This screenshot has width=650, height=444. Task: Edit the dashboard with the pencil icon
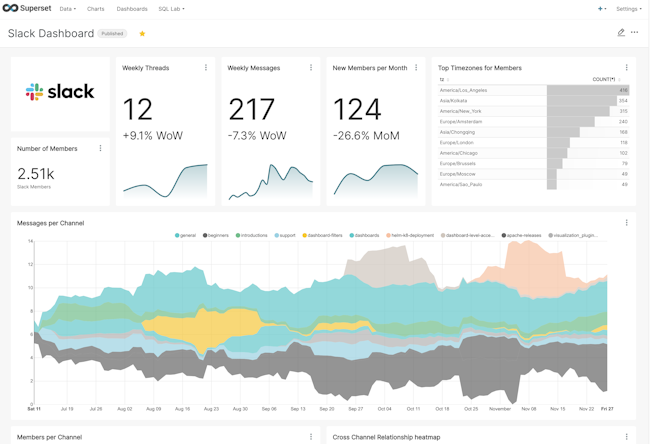[621, 32]
